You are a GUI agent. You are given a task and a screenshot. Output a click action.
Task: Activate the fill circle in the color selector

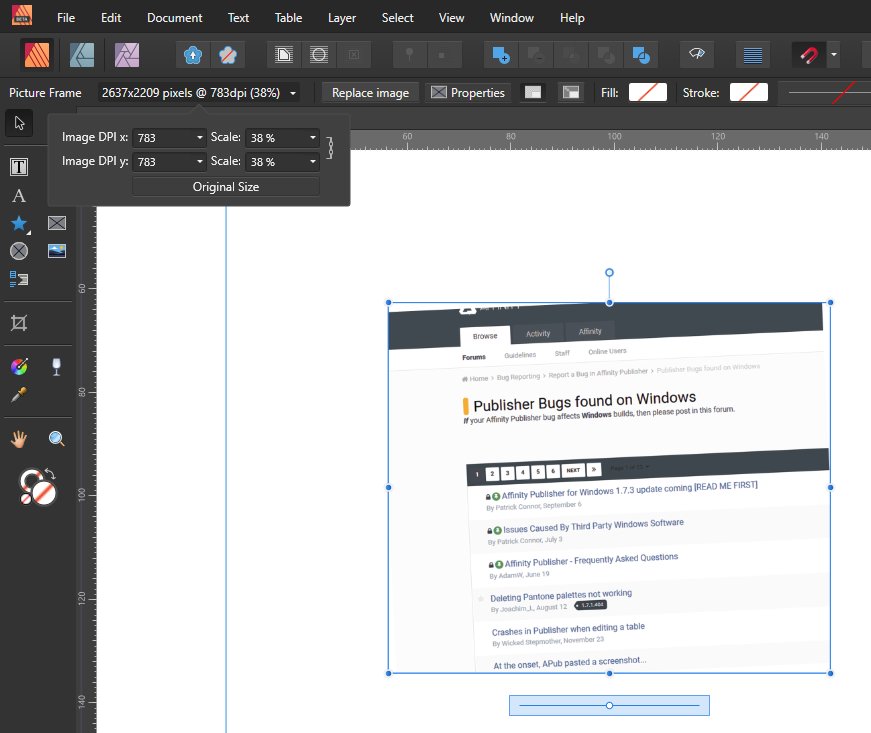pyautogui.click(x=44, y=493)
